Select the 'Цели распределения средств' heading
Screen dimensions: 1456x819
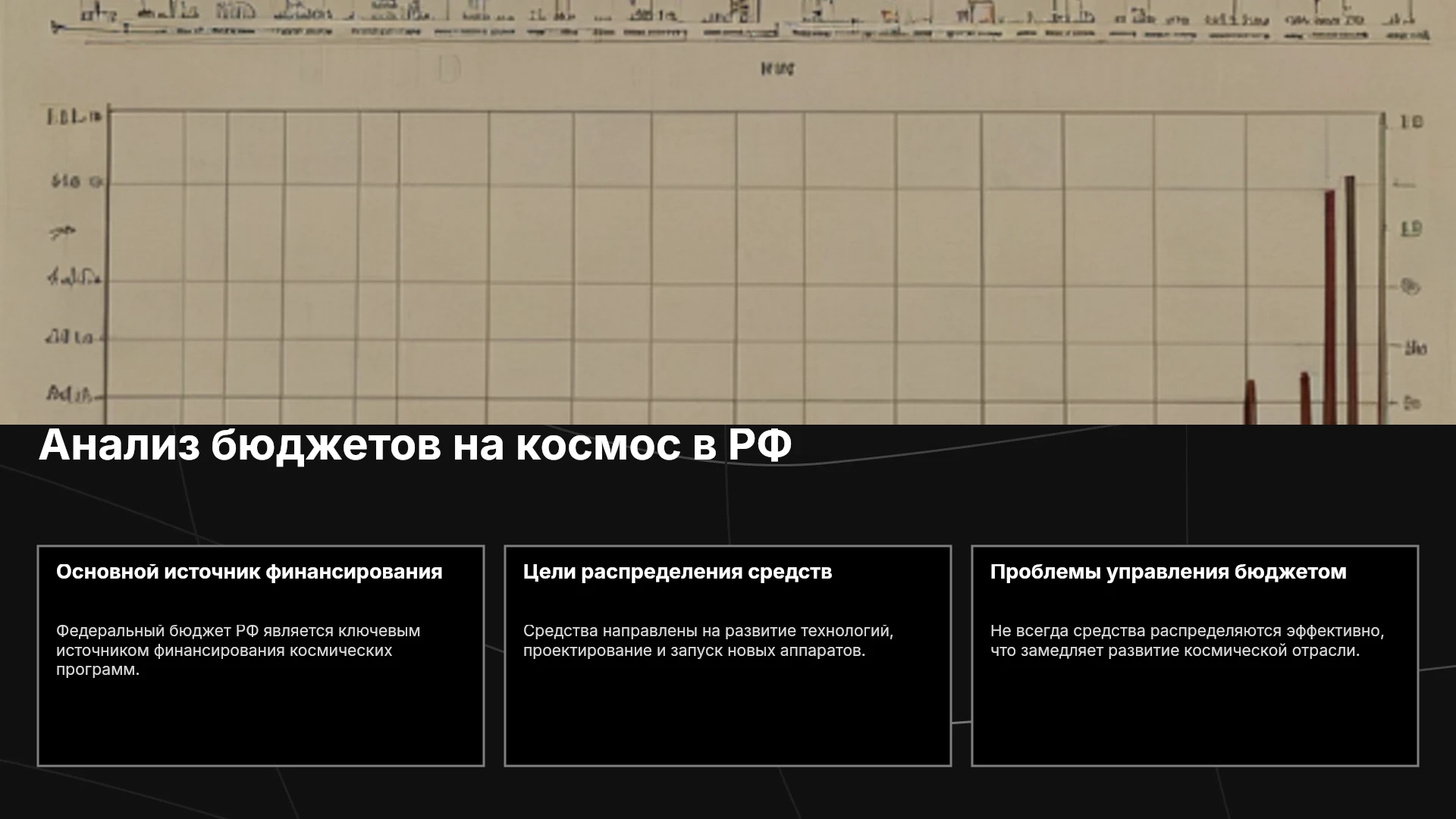click(677, 572)
